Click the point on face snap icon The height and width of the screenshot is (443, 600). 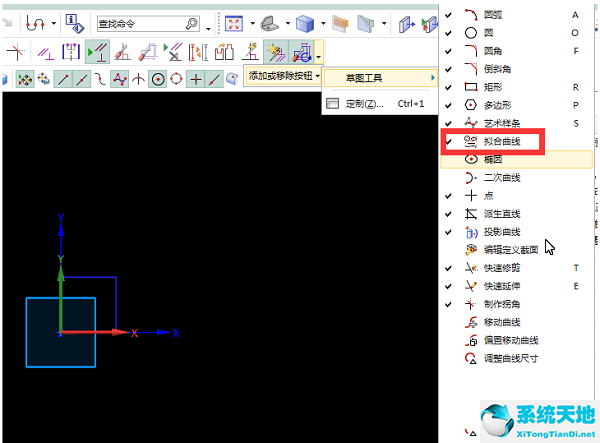[x=232, y=79]
